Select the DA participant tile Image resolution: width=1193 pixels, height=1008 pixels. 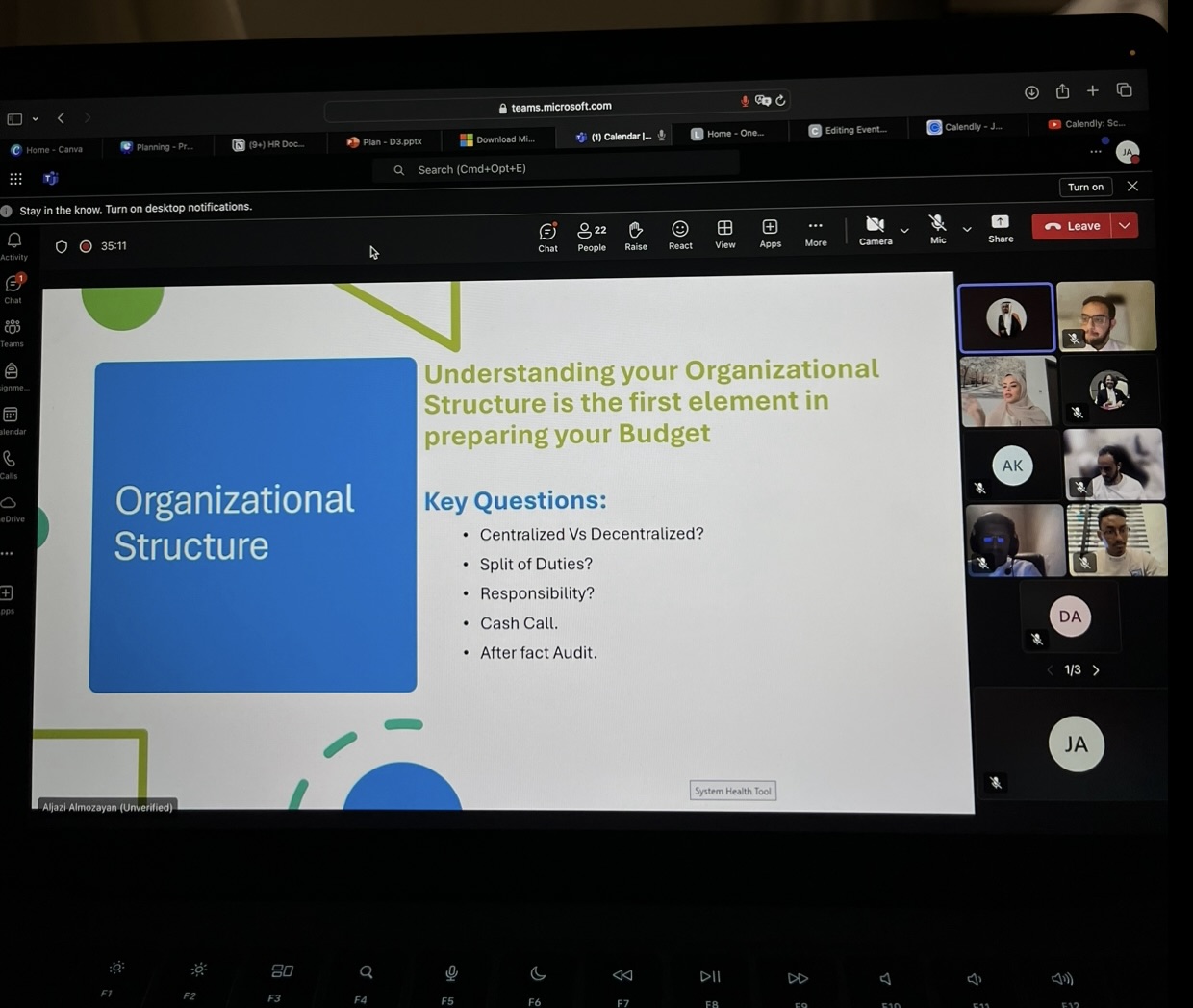(x=1070, y=617)
